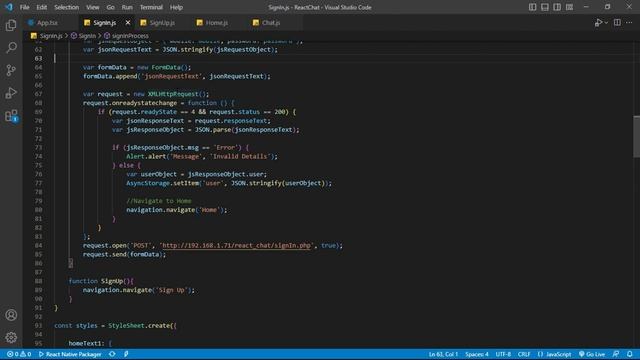Click the 'Alert.alert' code line
640x360 pixels.
[202, 156]
